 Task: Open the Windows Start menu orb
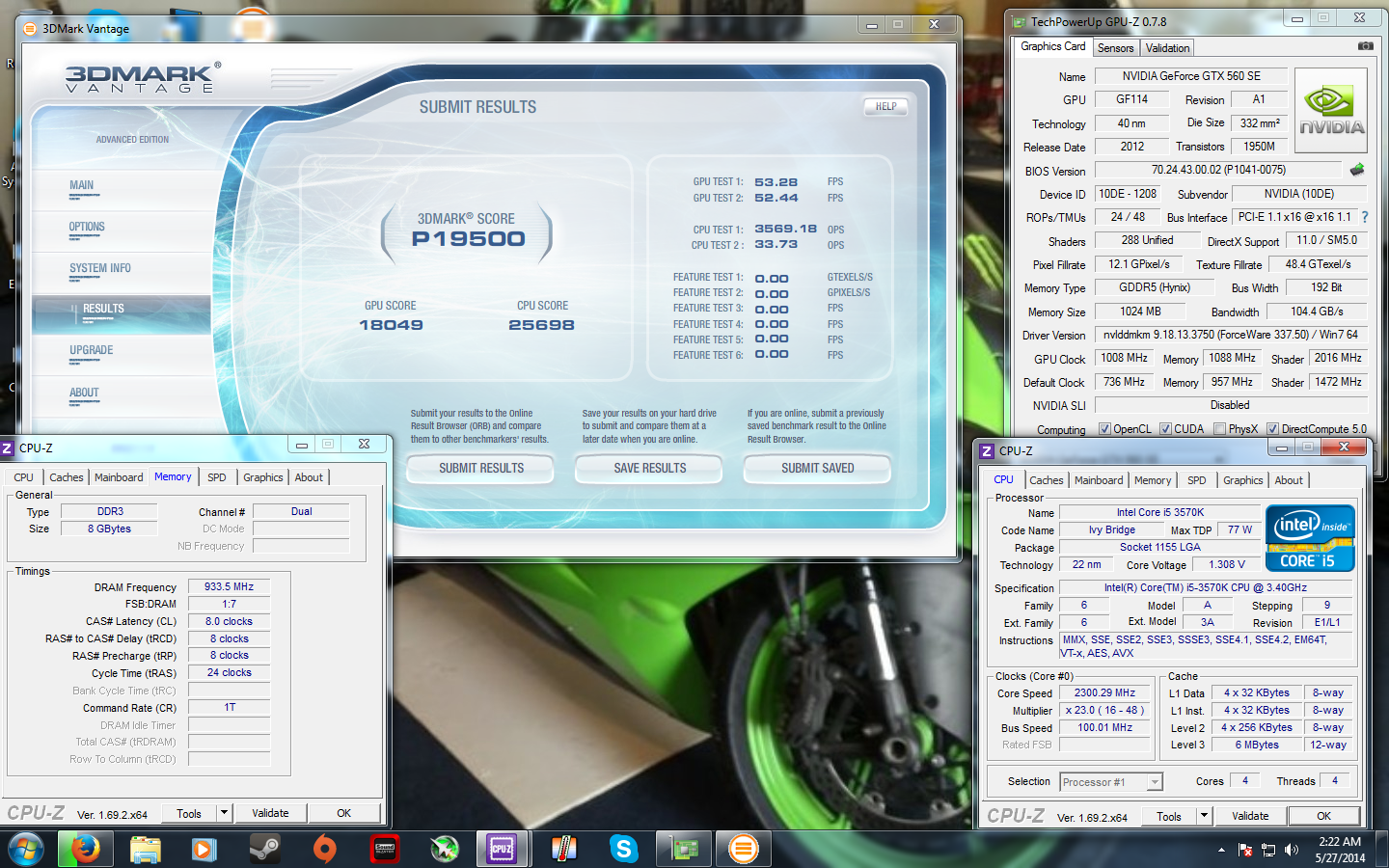[26, 849]
